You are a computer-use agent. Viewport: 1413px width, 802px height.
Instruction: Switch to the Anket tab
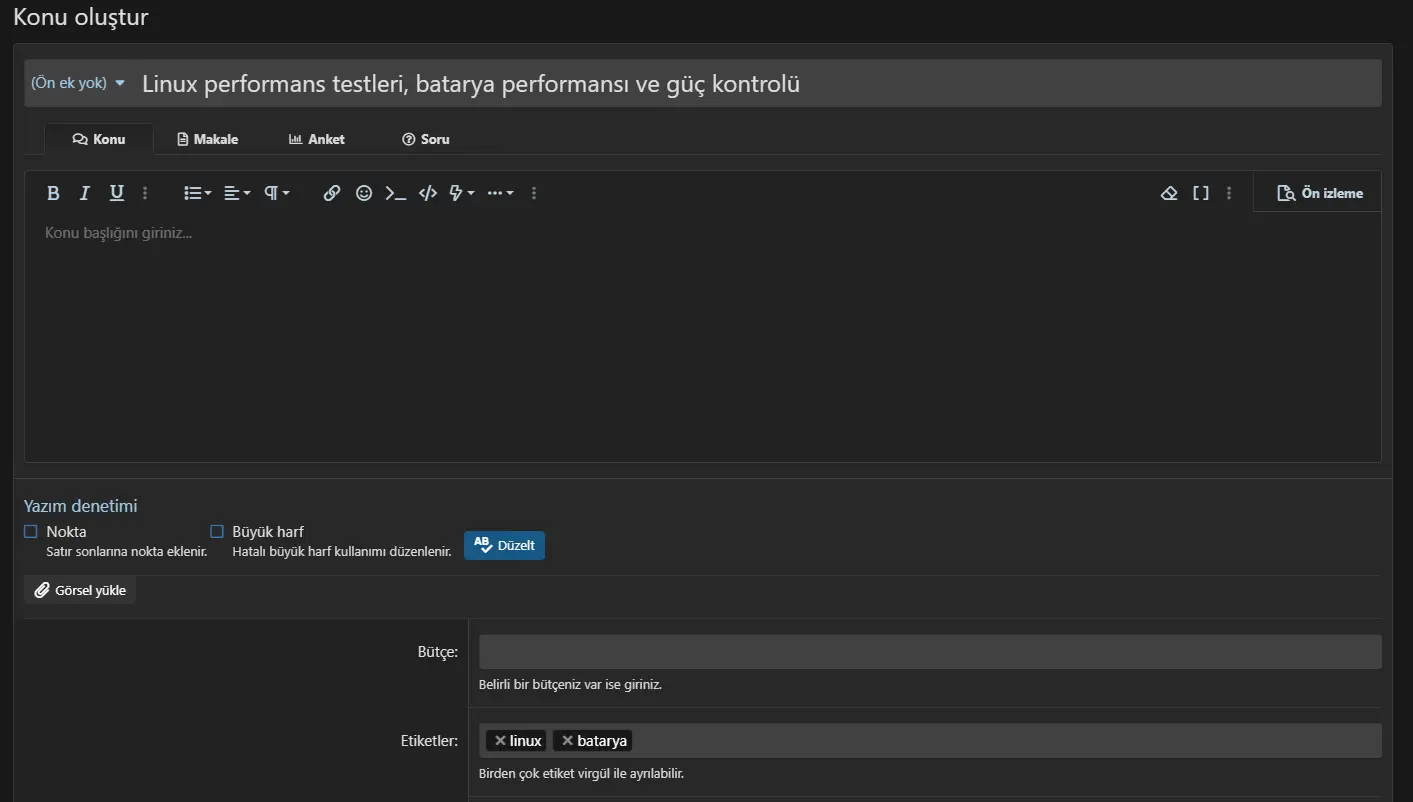pyautogui.click(x=317, y=139)
